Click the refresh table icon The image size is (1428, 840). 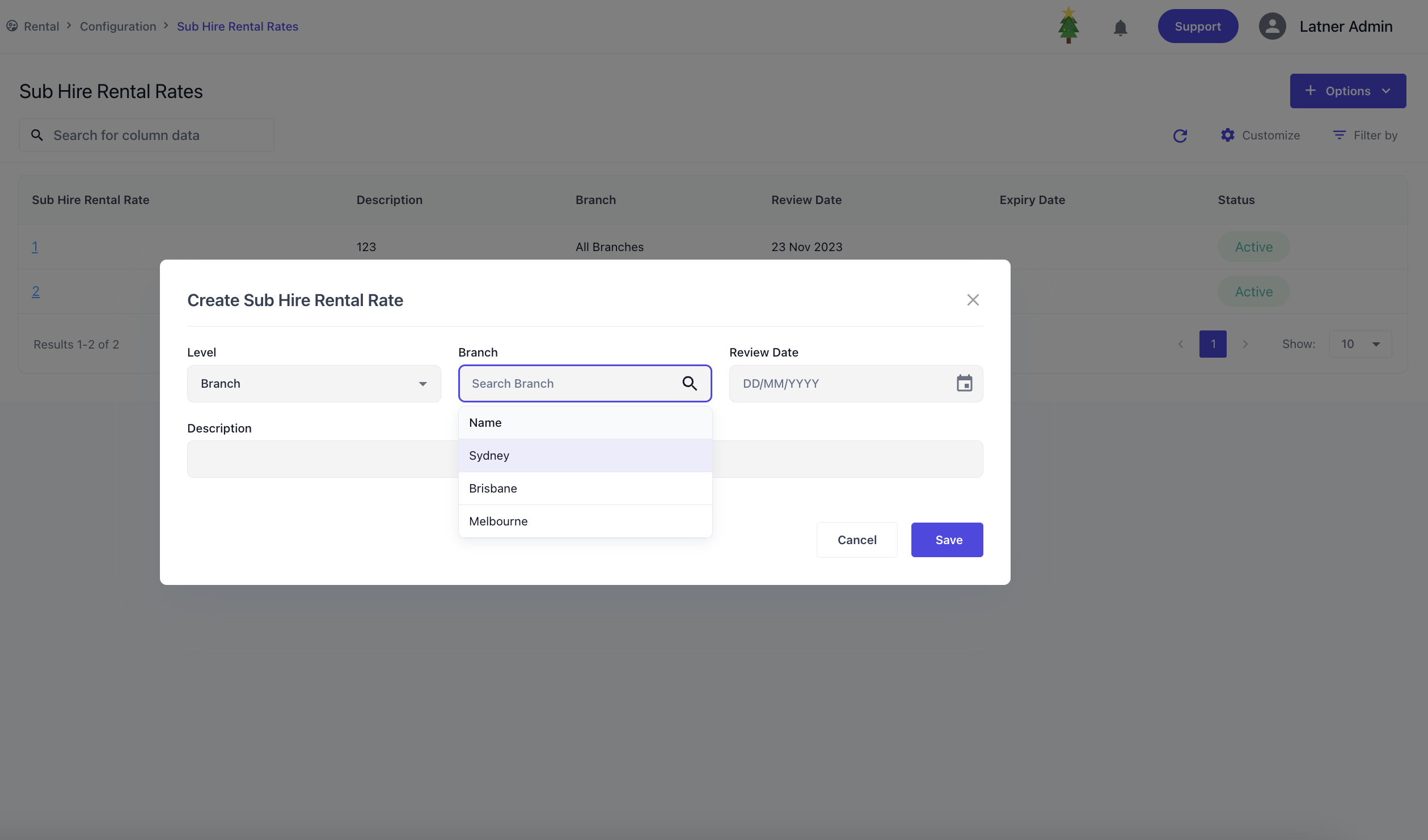1180,135
